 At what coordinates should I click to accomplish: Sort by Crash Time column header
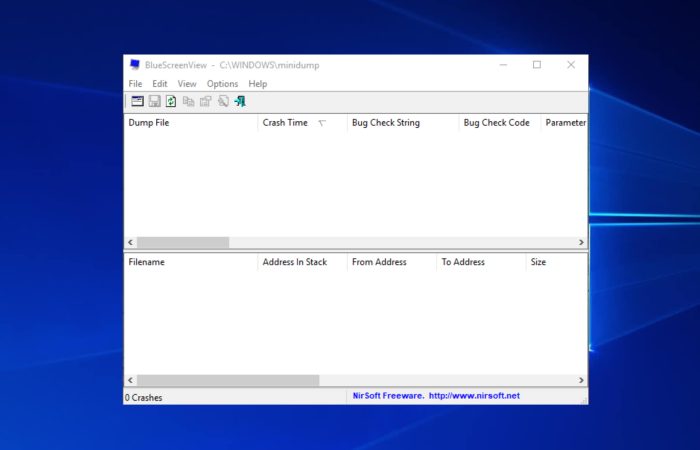[303, 123]
